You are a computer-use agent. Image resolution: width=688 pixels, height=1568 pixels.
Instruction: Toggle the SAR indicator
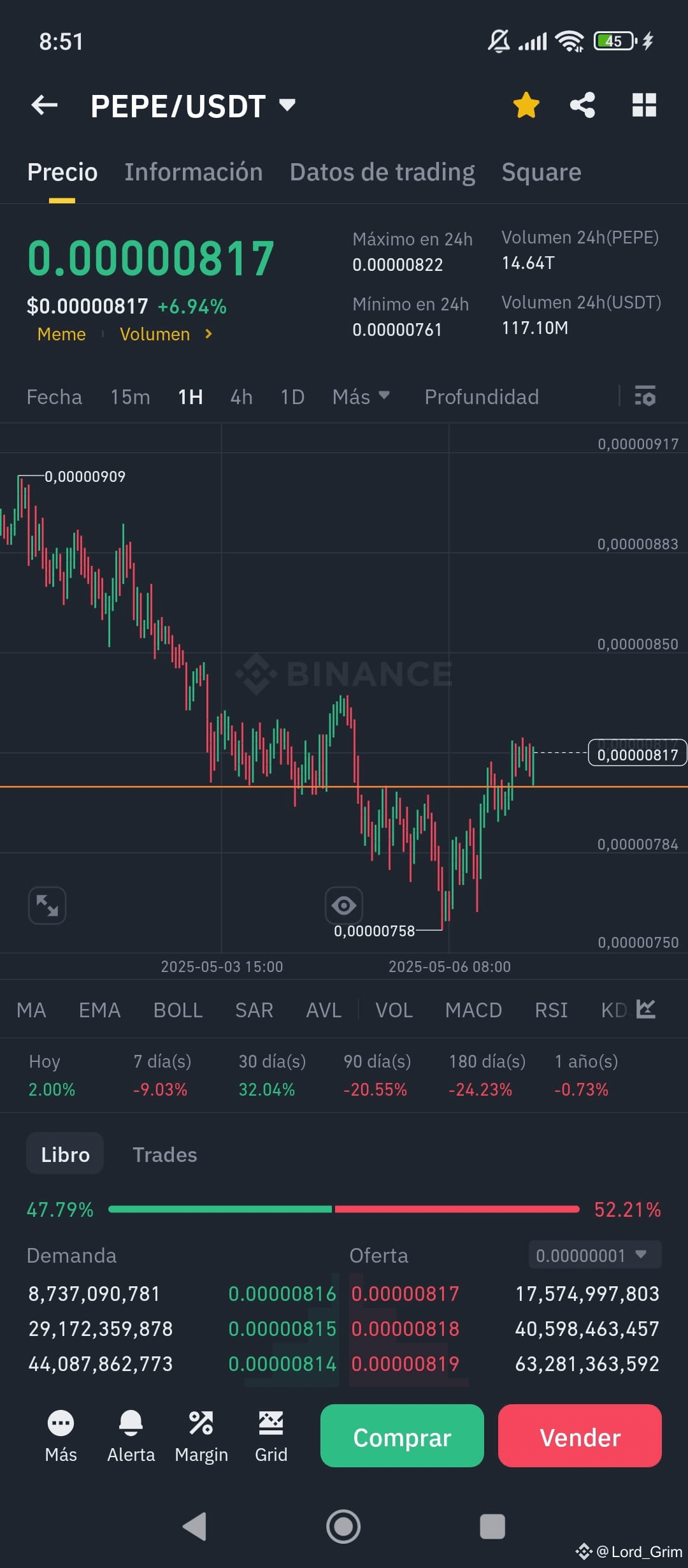click(x=254, y=1010)
